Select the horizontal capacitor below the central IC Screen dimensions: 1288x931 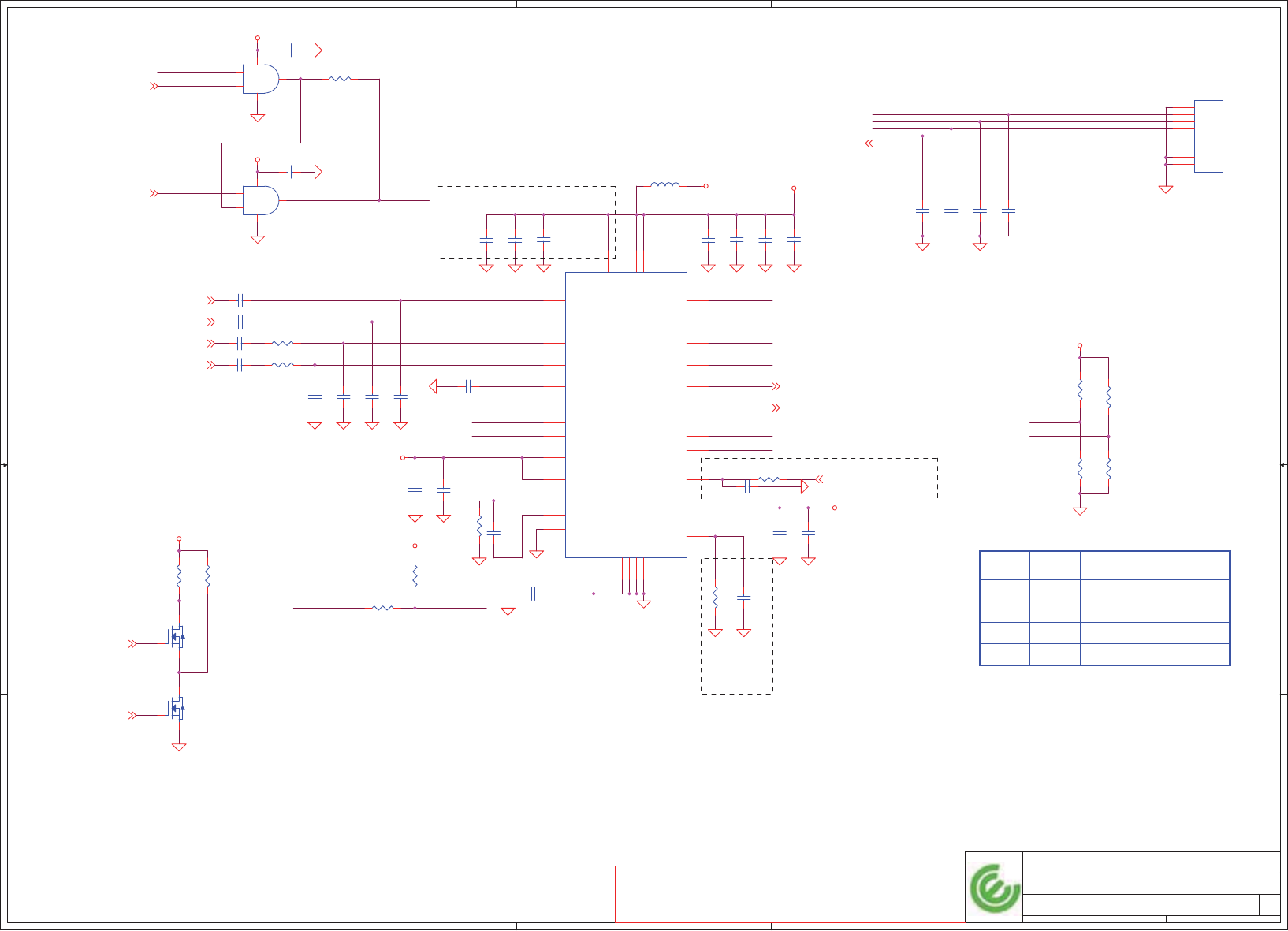[x=534, y=594]
